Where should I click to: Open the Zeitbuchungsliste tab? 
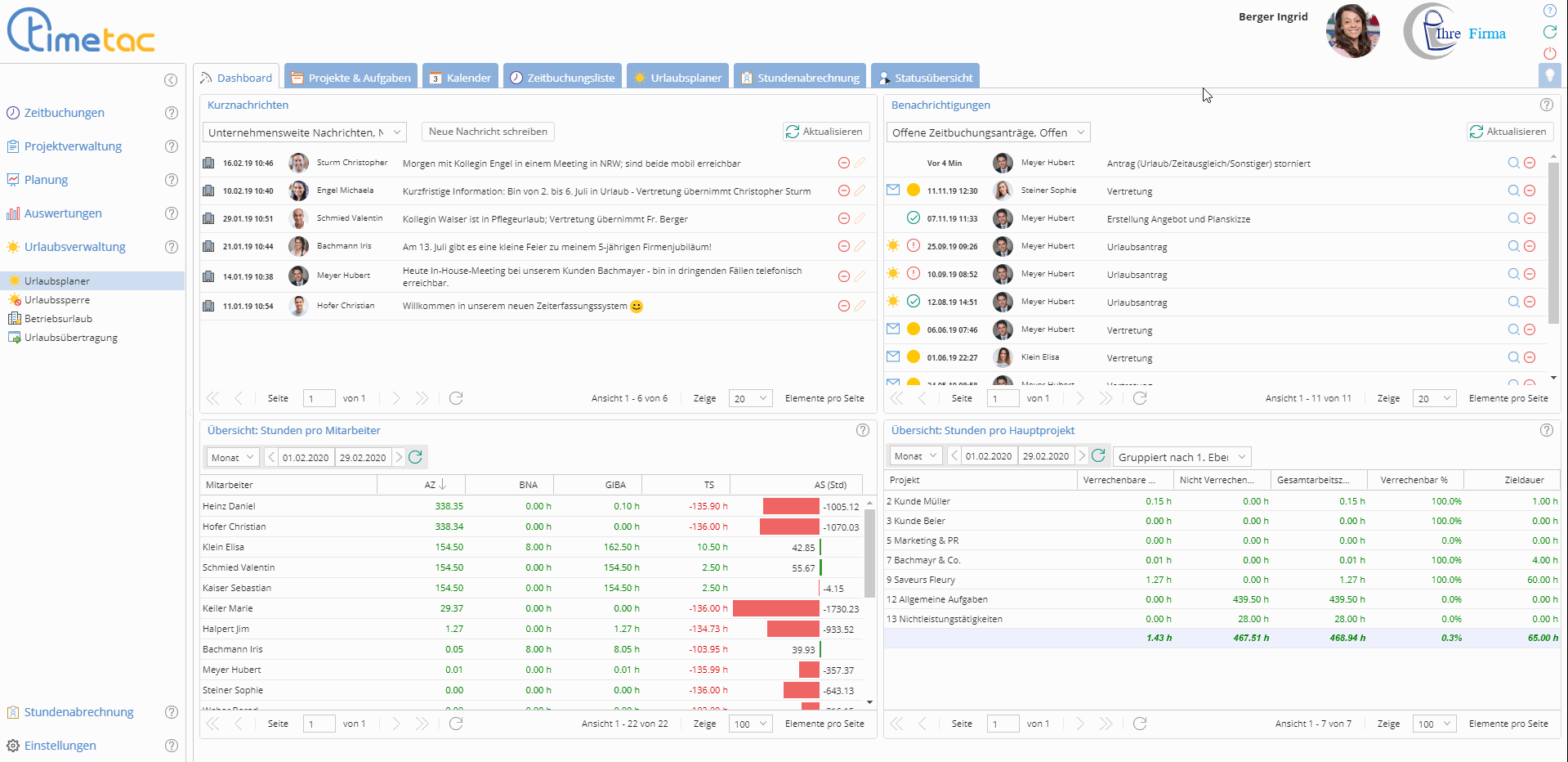click(x=562, y=78)
